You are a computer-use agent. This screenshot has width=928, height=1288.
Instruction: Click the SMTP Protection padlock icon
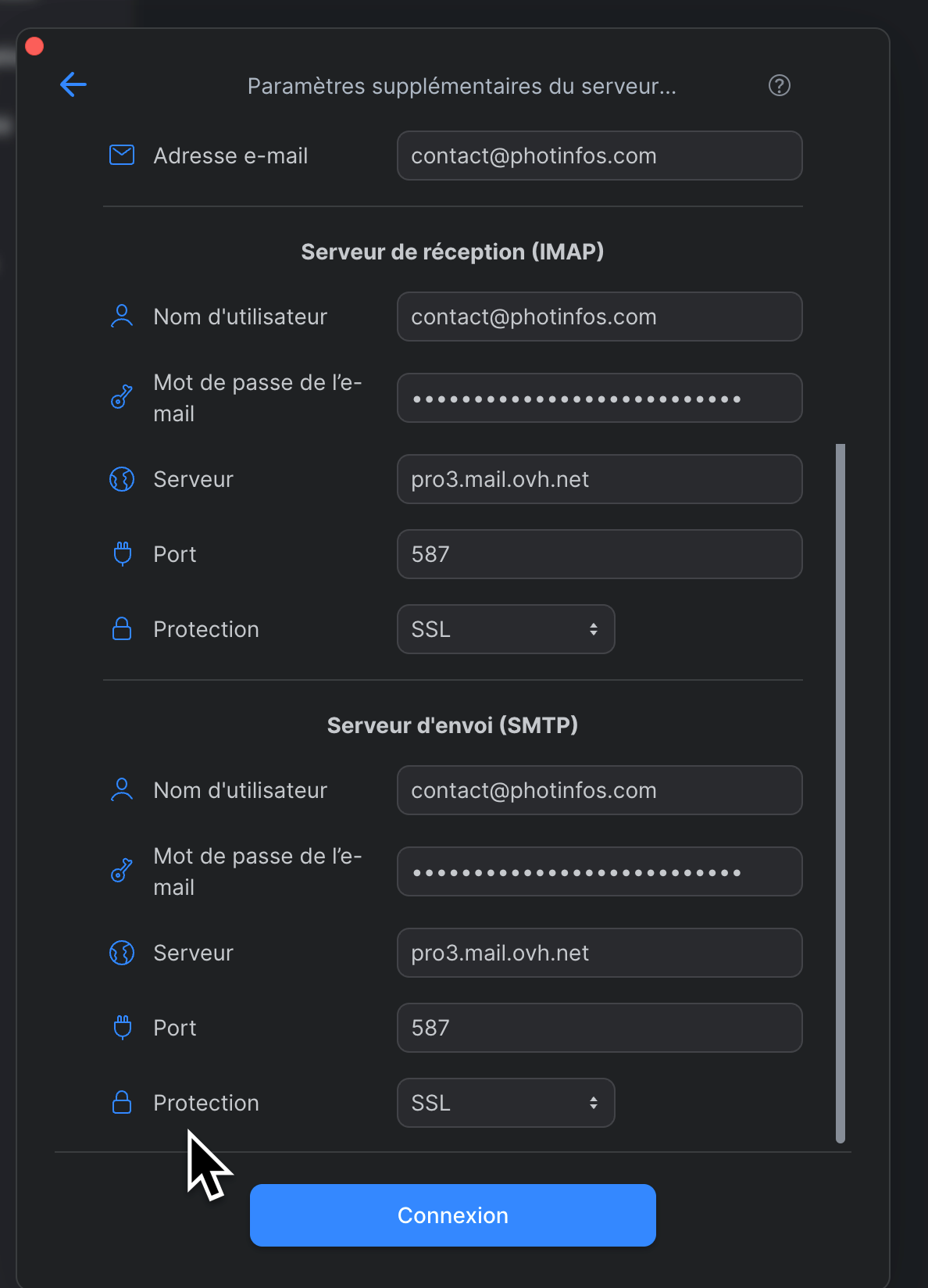click(122, 1102)
